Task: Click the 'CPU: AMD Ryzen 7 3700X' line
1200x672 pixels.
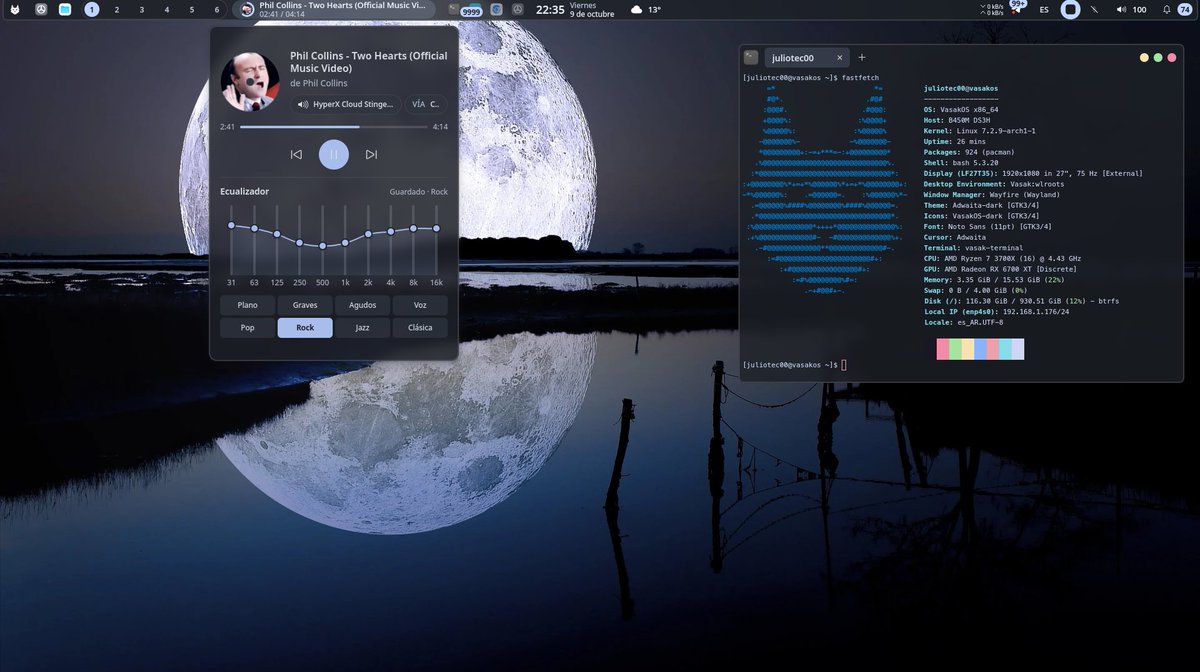Action: pyautogui.click(x=1002, y=258)
